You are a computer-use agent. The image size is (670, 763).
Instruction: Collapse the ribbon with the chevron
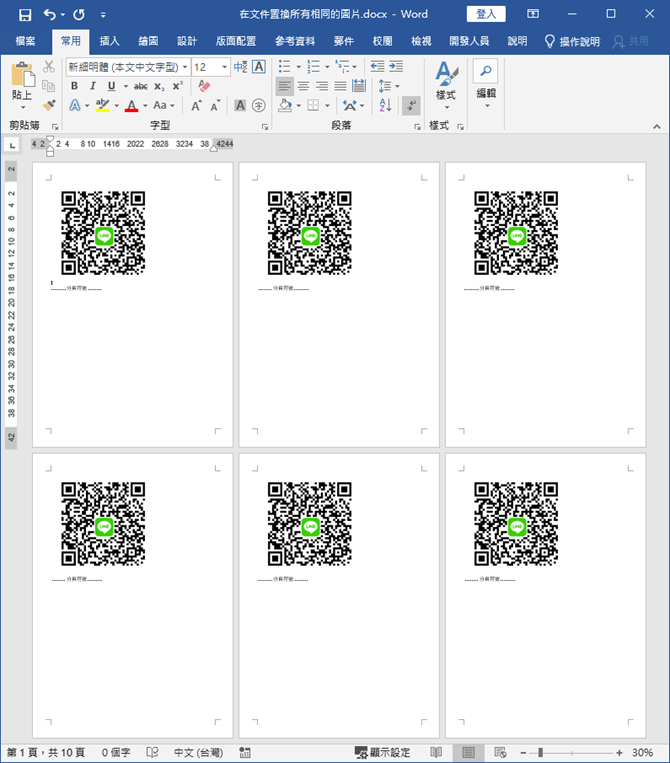pyautogui.click(x=657, y=127)
